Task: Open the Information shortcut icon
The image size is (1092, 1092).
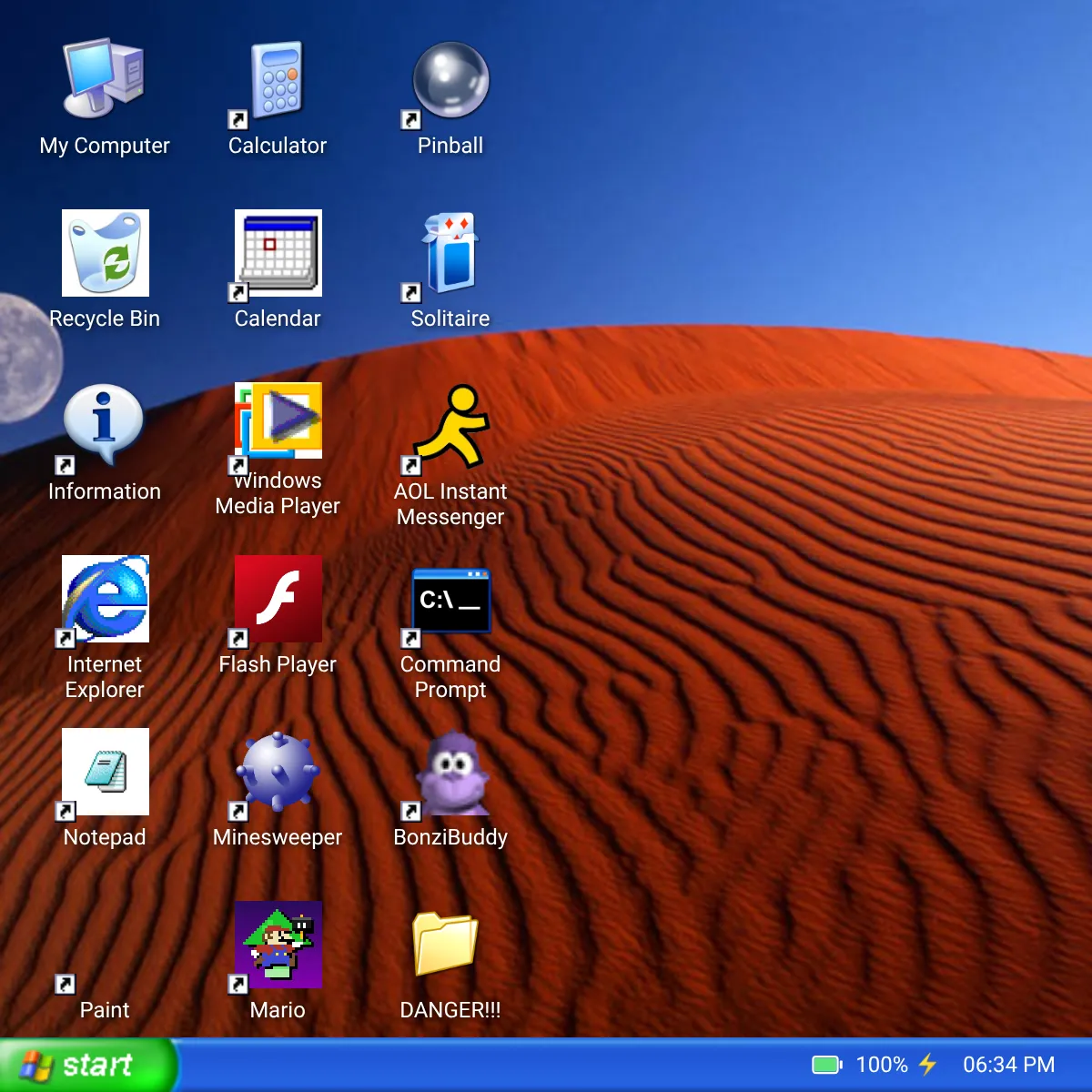Action: 105,425
